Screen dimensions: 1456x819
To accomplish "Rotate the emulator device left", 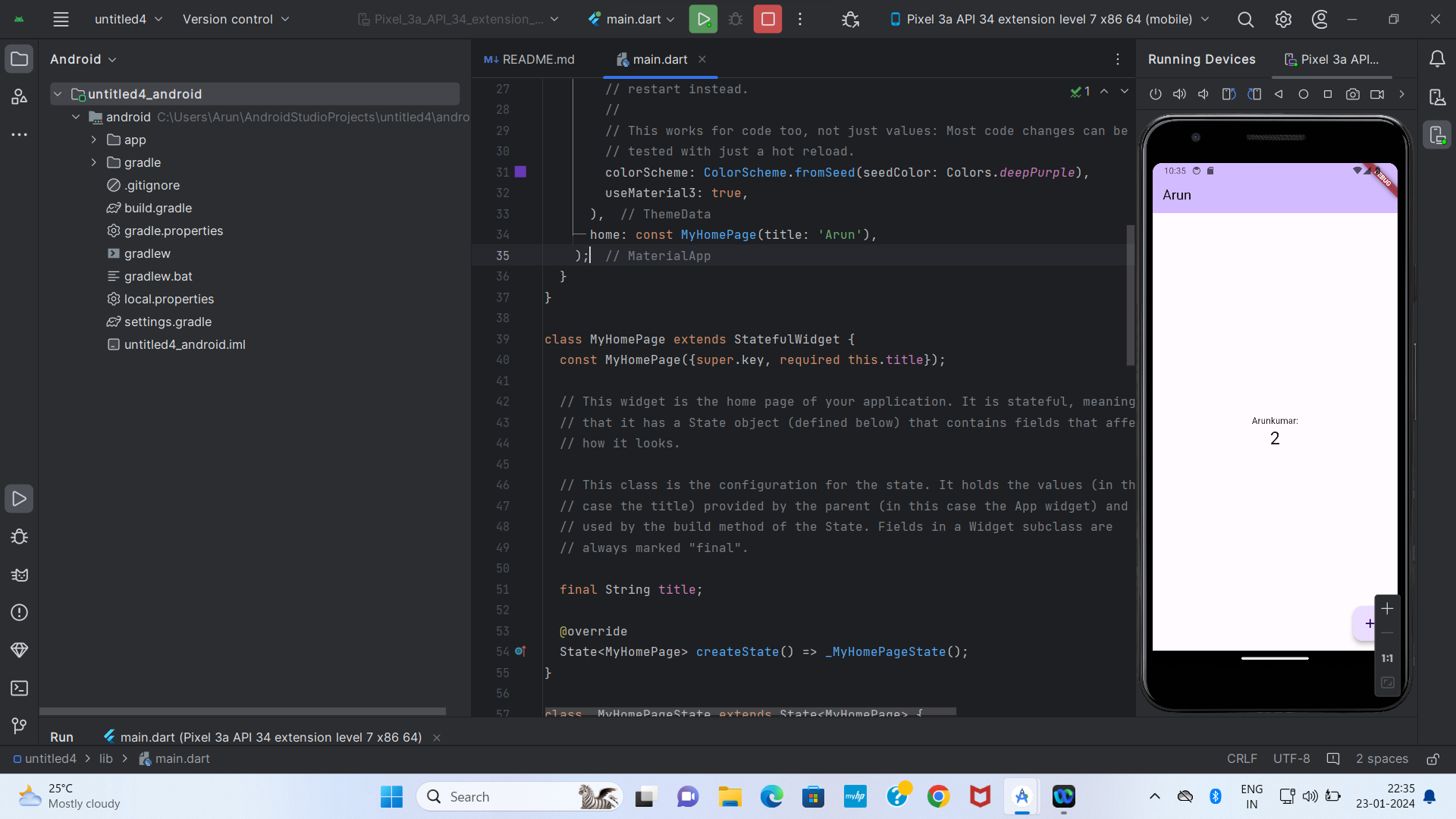I will 1228,94.
